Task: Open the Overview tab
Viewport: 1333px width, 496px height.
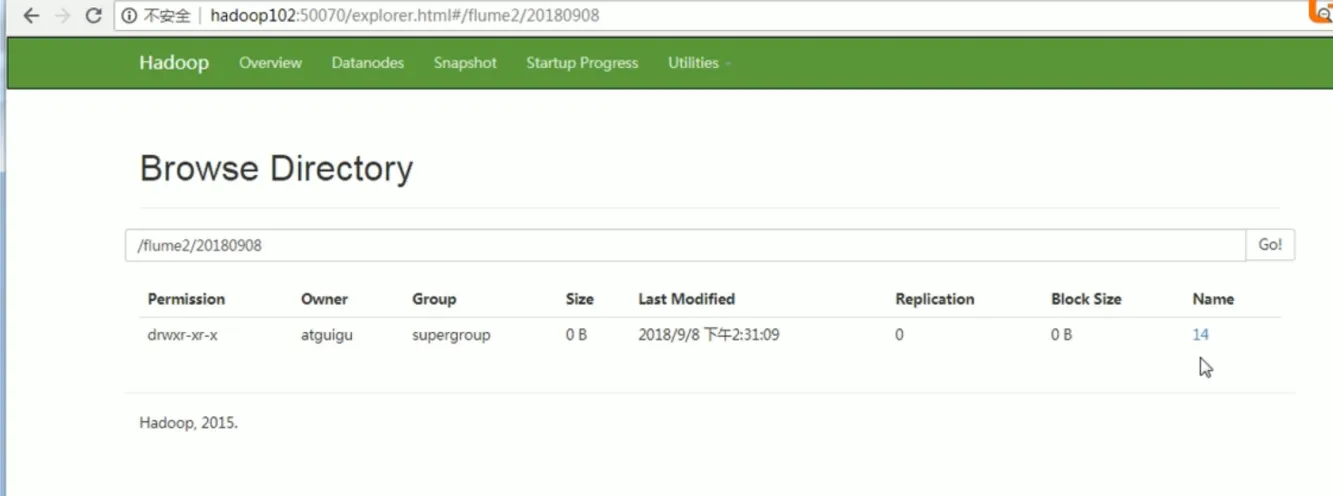Action: [x=270, y=62]
